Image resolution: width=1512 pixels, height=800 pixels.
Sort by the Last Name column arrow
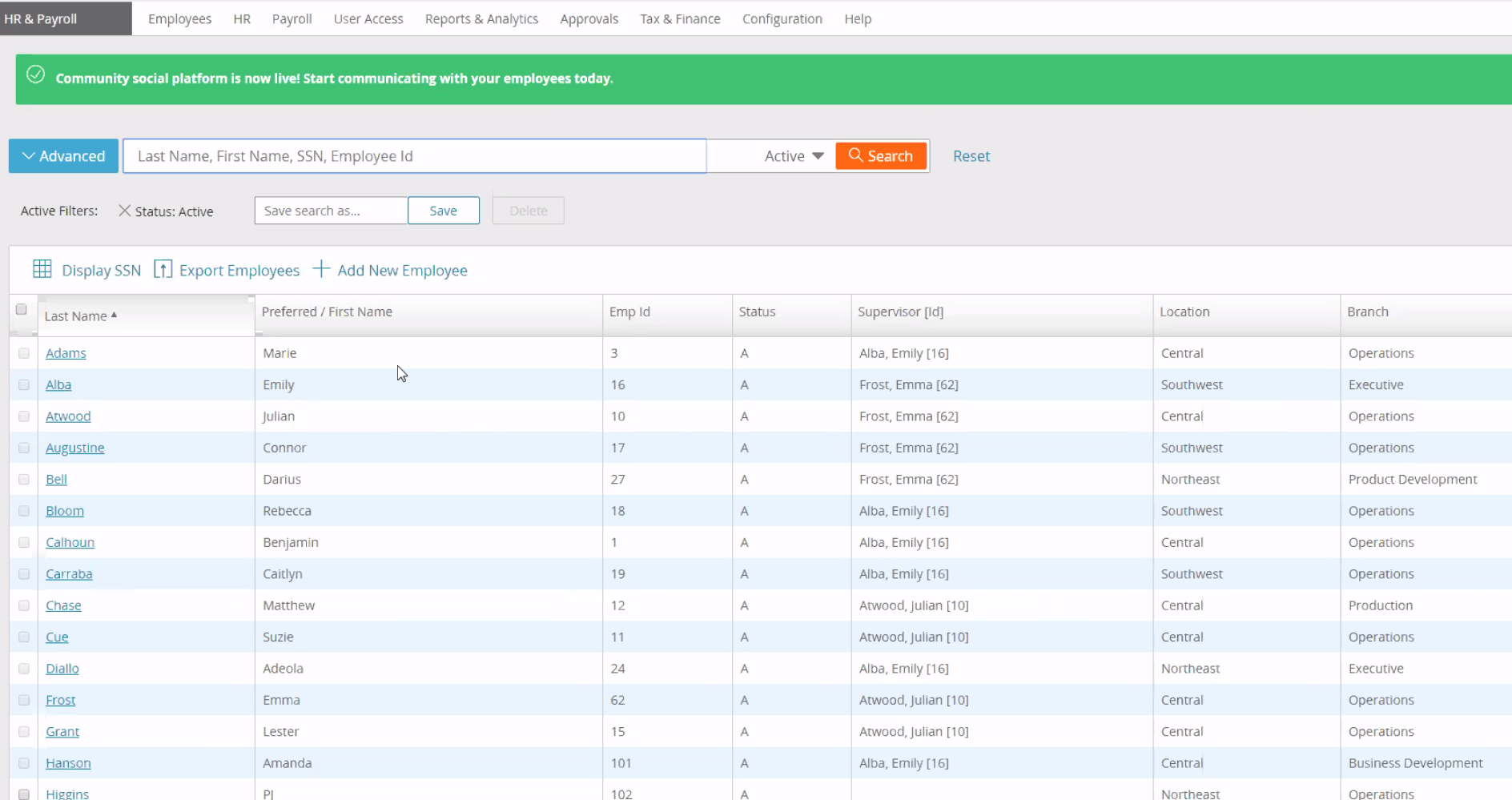click(x=115, y=316)
